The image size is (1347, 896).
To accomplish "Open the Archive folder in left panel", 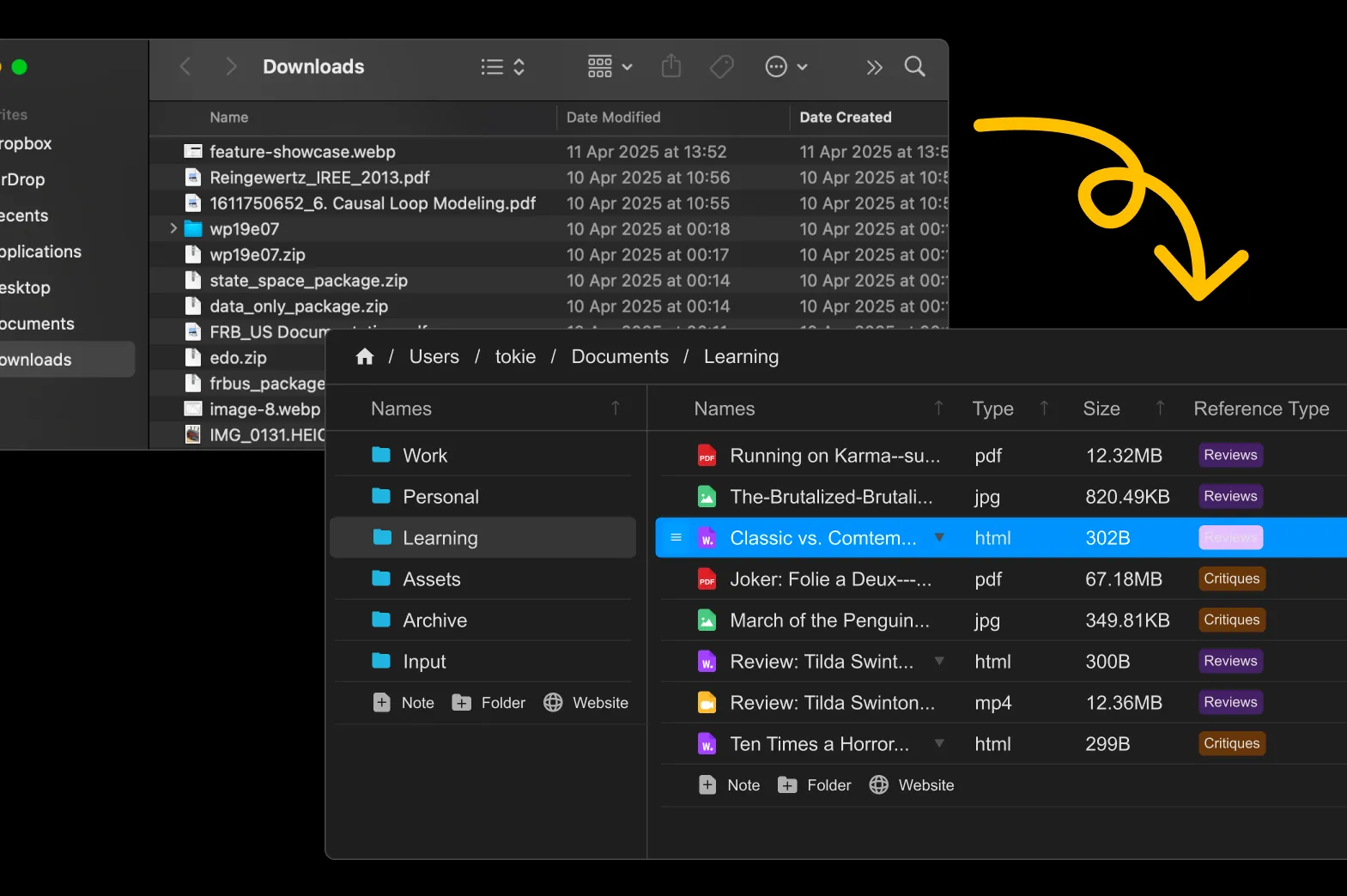I will click(x=434, y=621).
